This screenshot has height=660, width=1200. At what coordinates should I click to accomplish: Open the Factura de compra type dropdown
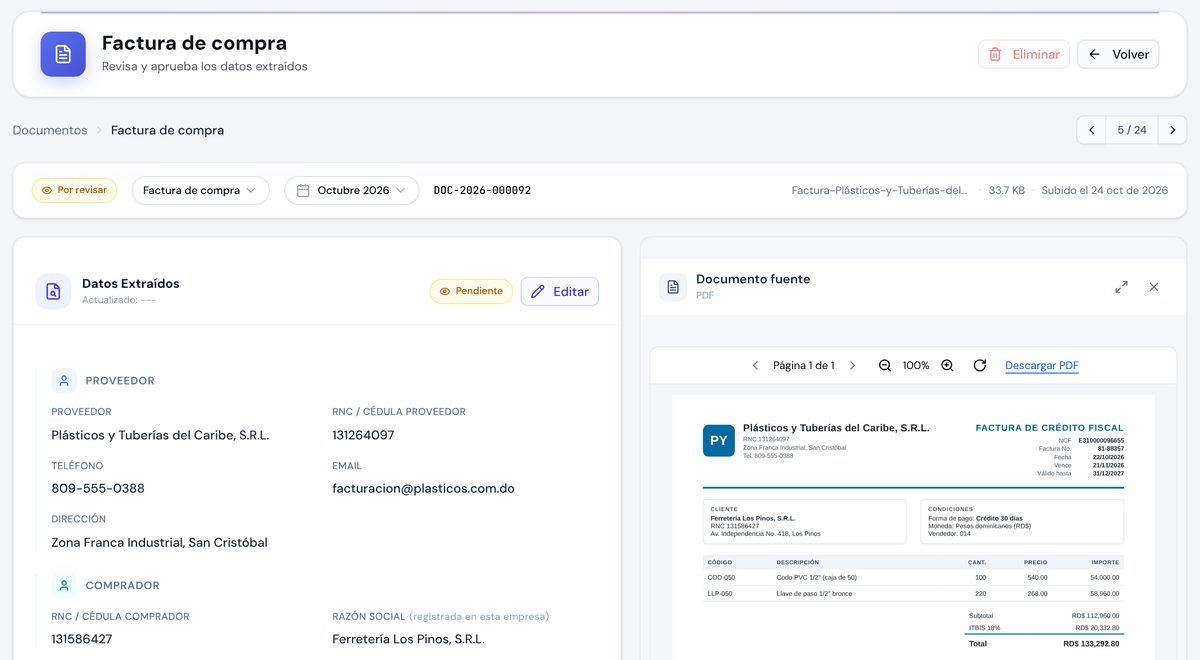click(200, 190)
